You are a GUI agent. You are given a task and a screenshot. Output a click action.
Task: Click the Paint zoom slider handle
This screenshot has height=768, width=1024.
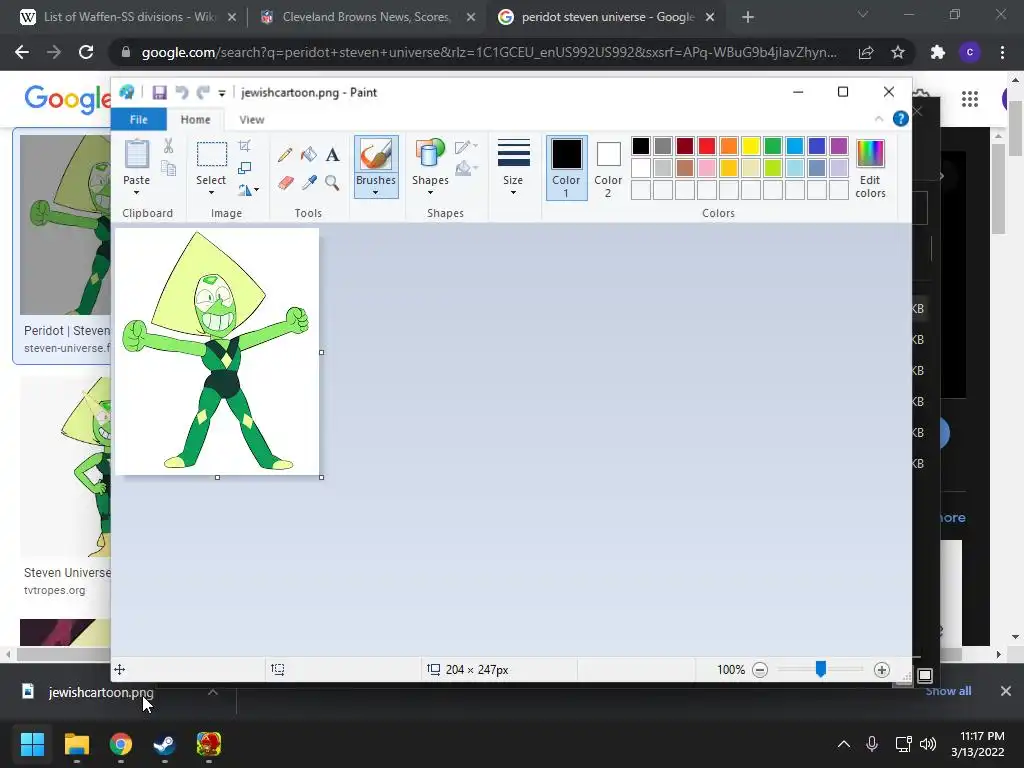(x=821, y=669)
